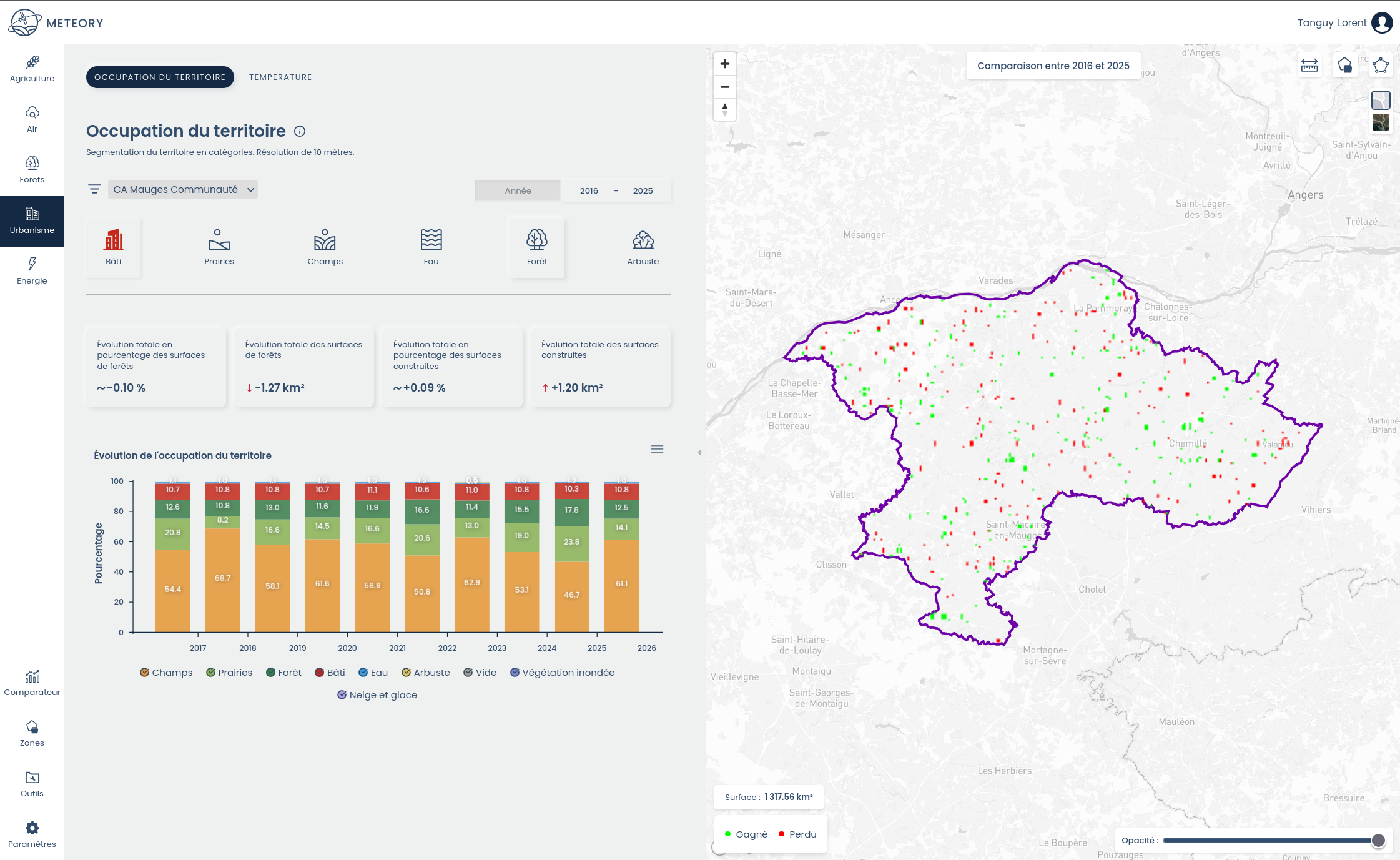Select the OCCUPATION DU TERRITOIRE tab
Screen dimensions: 1400x860
(x=160, y=77)
